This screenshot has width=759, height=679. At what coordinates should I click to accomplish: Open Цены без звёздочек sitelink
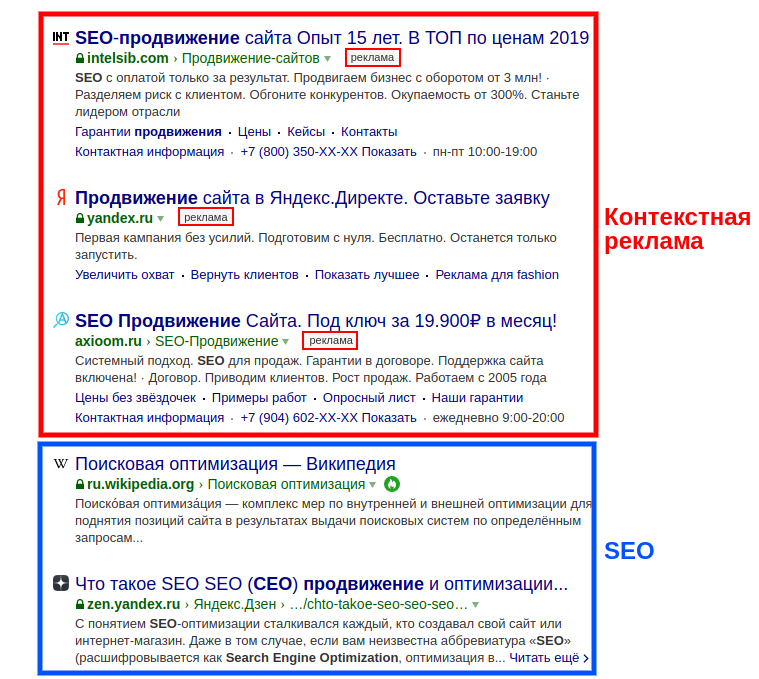[136, 397]
